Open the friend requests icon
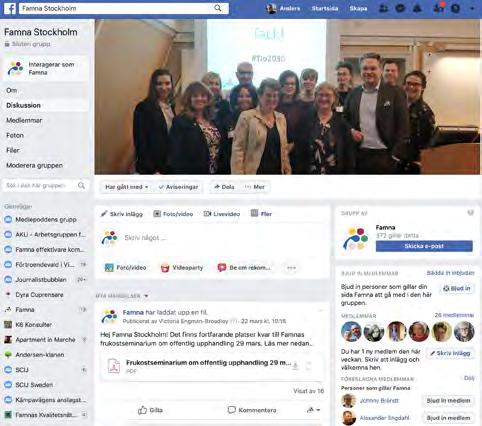 [383, 8]
